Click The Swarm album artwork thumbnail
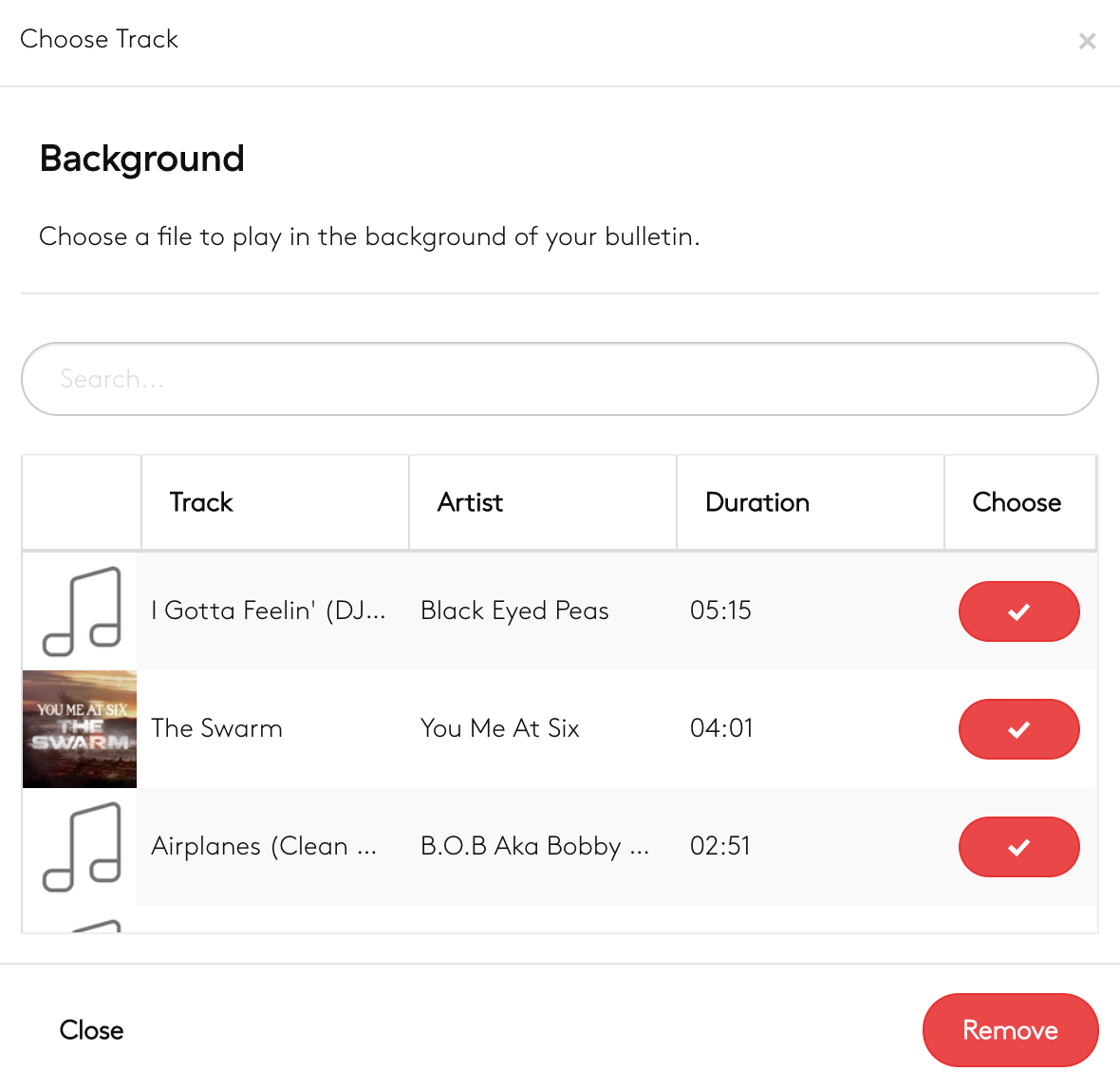 point(80,729)
